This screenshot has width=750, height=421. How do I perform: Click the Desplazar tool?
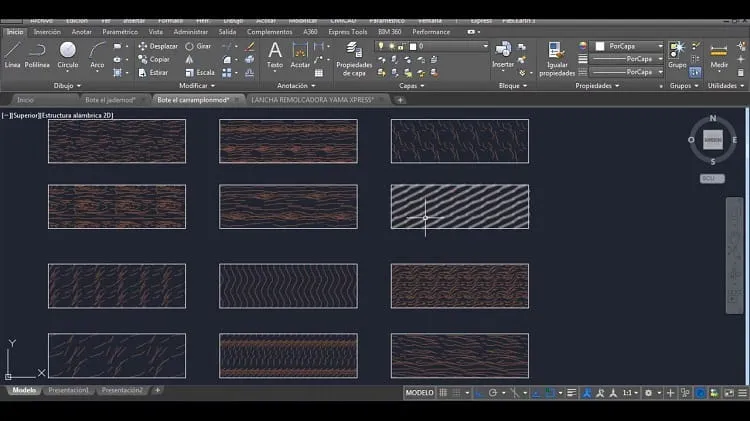coord(158,46)
